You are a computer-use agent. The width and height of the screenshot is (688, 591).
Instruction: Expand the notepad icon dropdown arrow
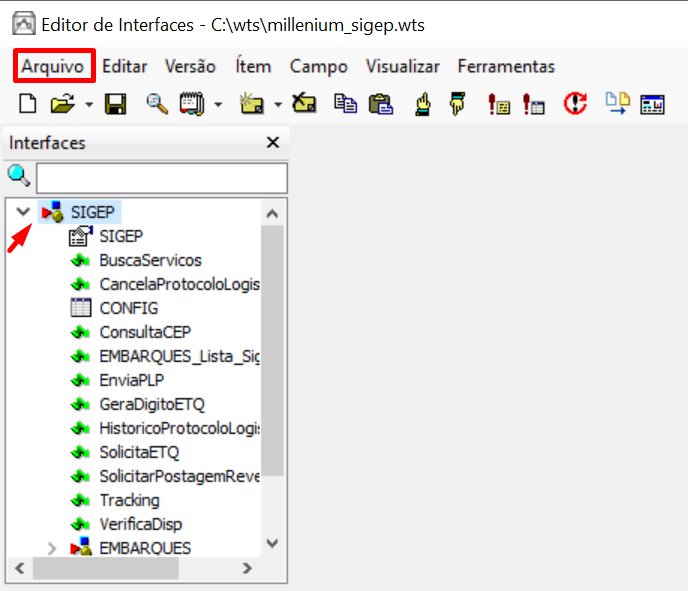click(x=218, y=104)
